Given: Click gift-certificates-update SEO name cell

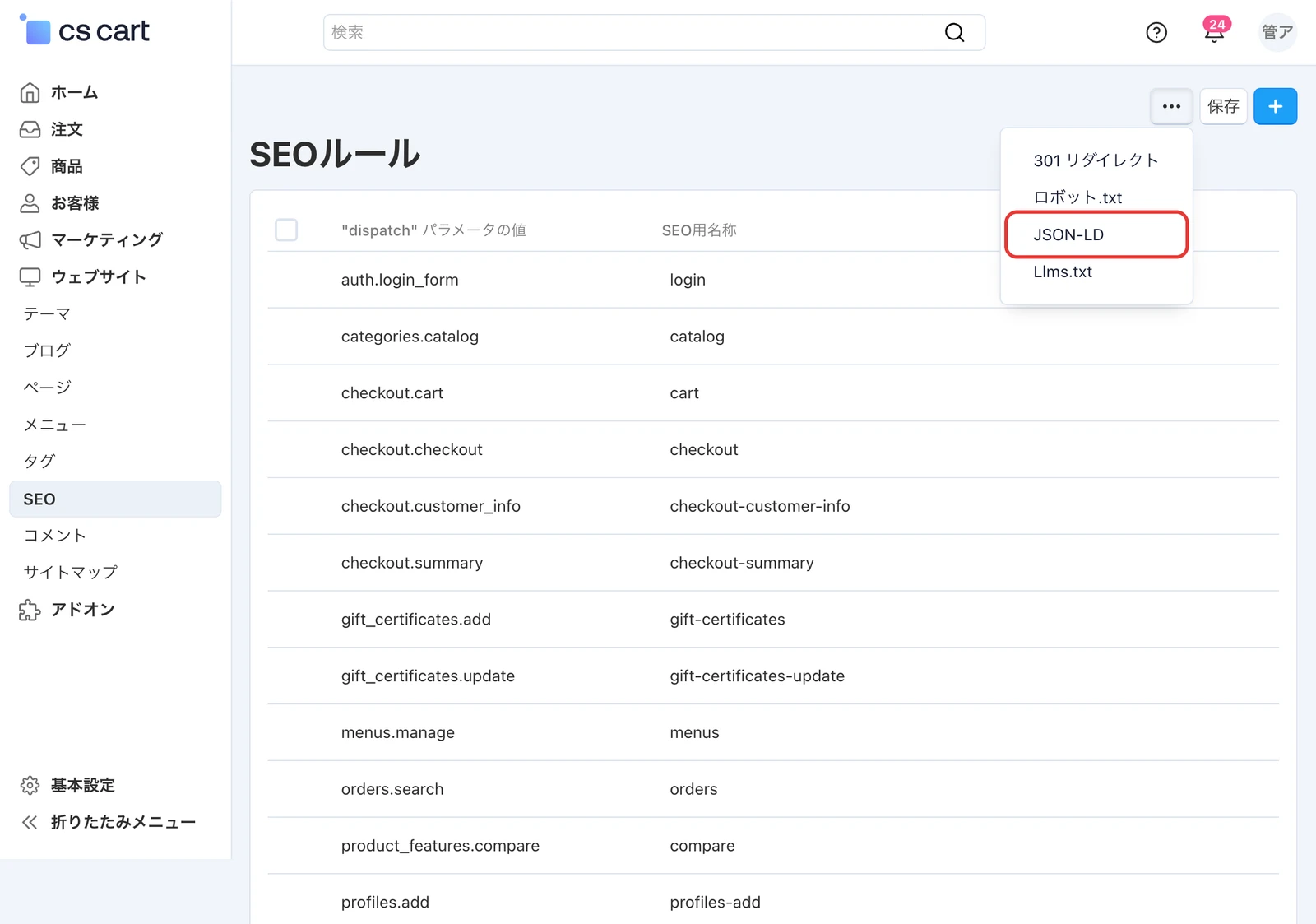Looking at the screenshot, I should tap(757, 676).
